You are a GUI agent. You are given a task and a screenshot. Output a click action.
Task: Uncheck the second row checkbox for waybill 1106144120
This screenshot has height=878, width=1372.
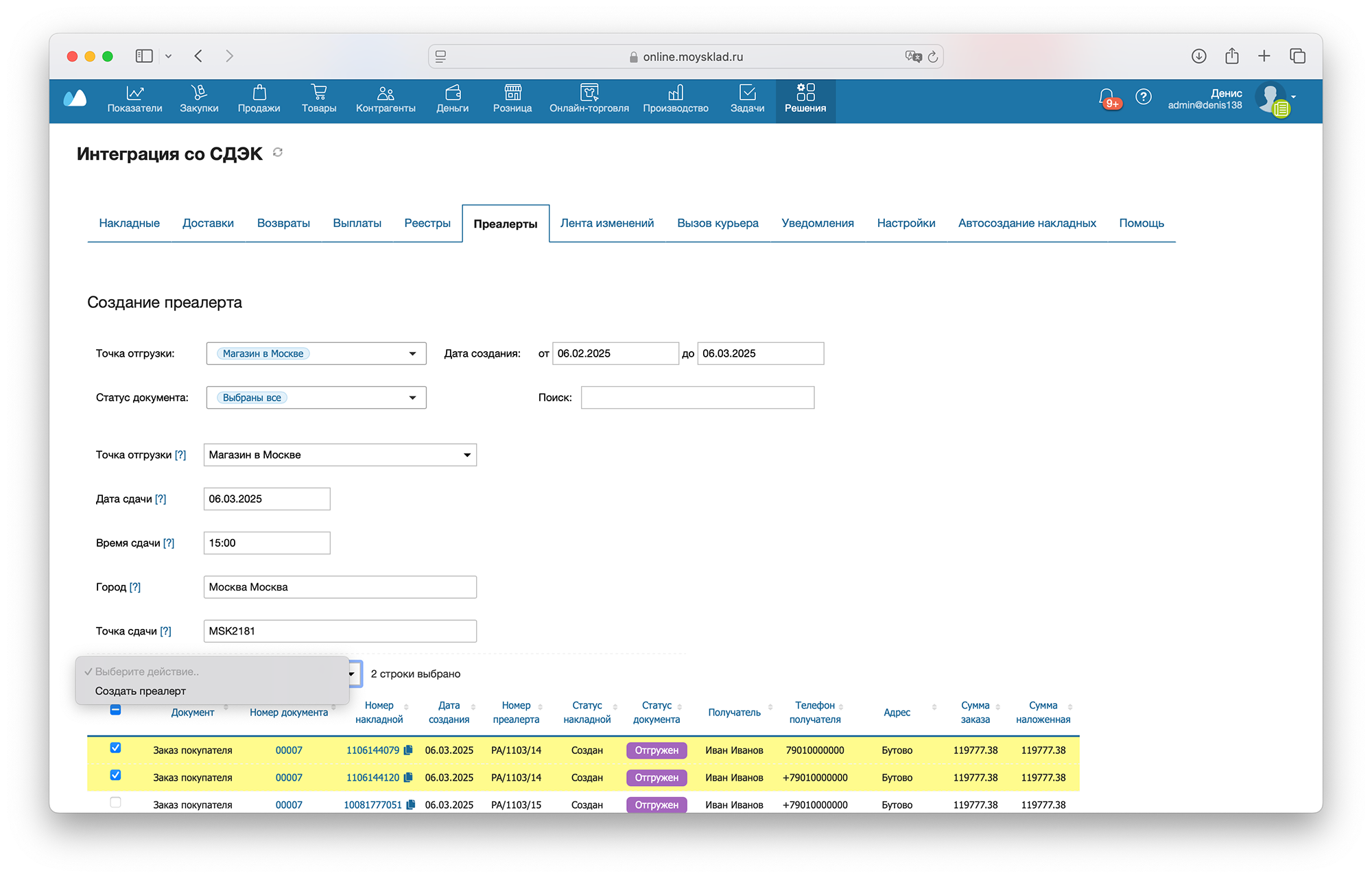(115, 775)
